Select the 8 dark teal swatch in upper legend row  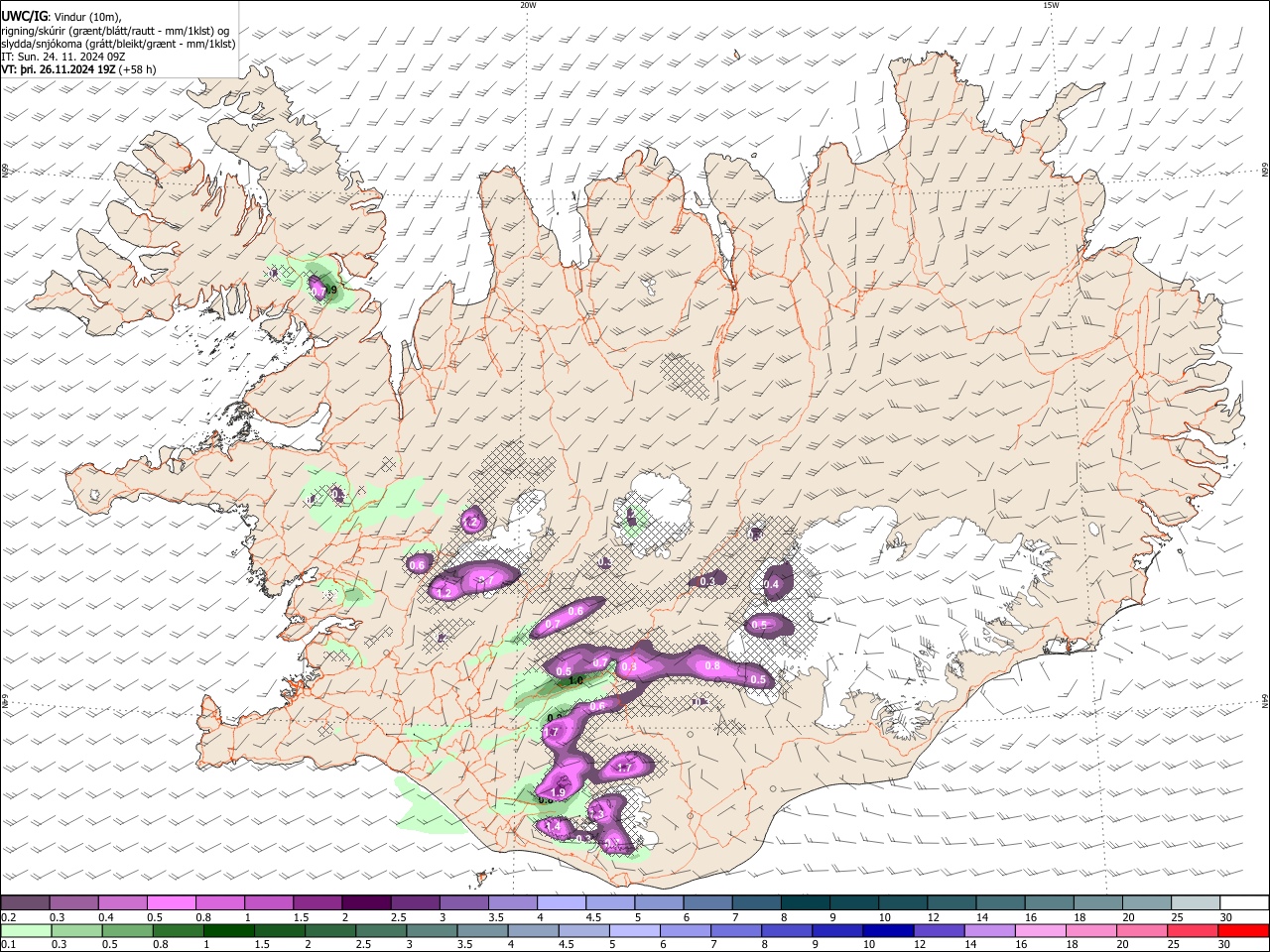click(x=806, y=902)
